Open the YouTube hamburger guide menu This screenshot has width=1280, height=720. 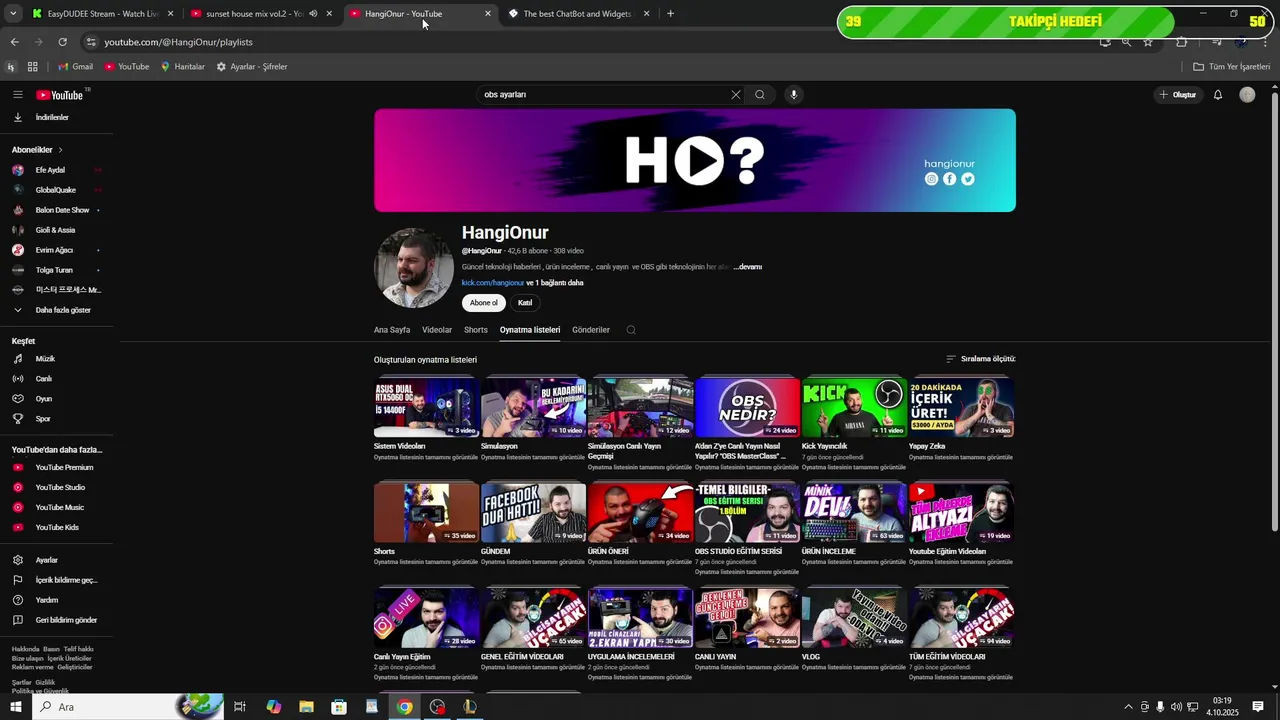[17, 95]
